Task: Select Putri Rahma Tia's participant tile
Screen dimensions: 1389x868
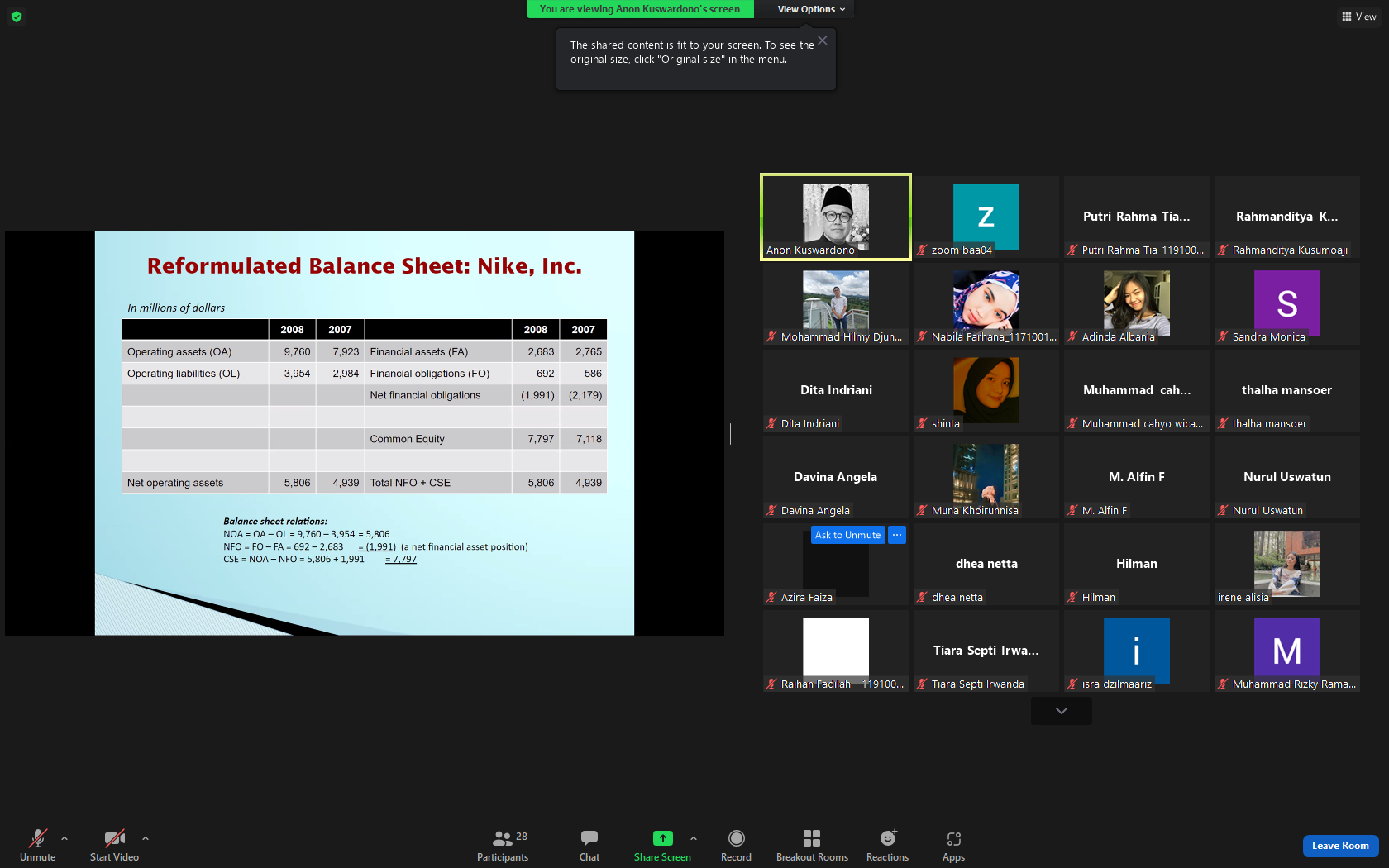Action: tap(1137, 217)
